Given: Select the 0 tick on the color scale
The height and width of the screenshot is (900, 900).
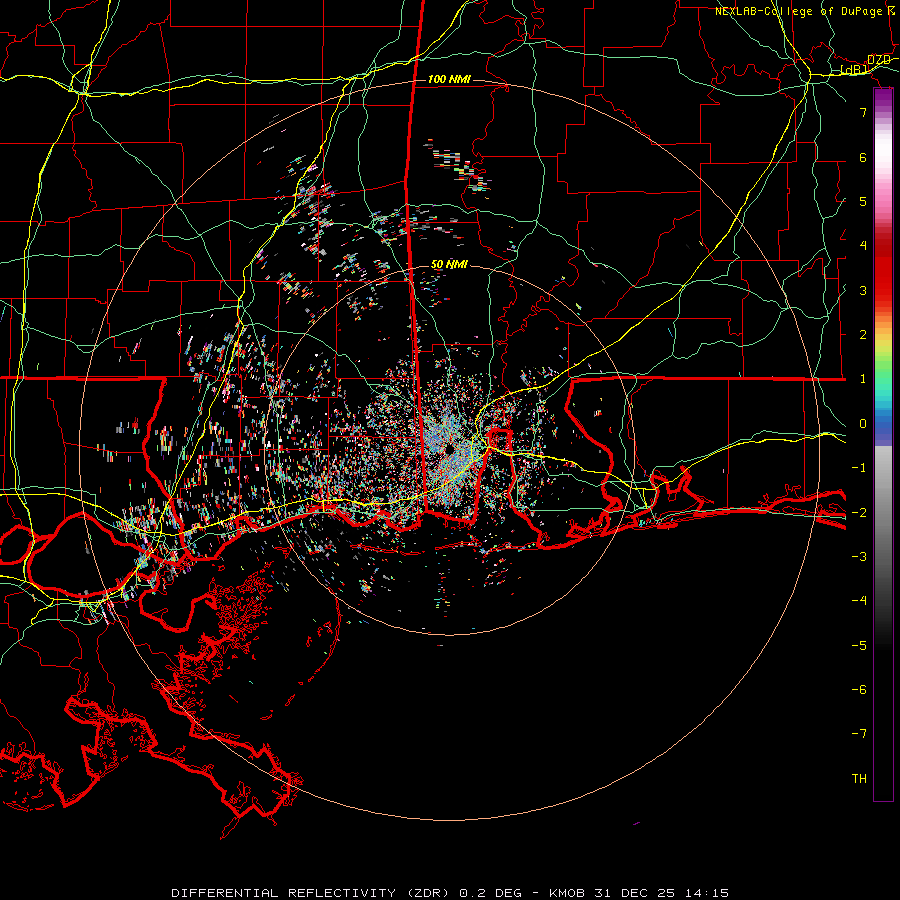Looking at the screenshot, I should pos(863,424).
